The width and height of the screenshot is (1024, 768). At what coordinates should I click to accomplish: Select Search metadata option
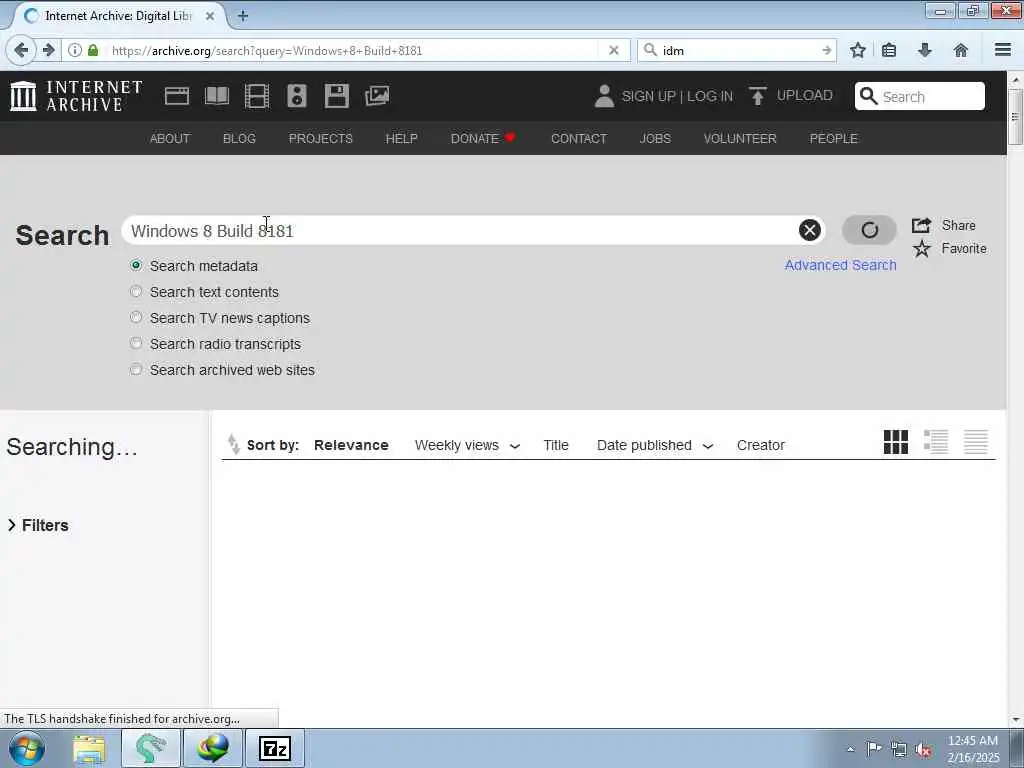tap(136, 265)
